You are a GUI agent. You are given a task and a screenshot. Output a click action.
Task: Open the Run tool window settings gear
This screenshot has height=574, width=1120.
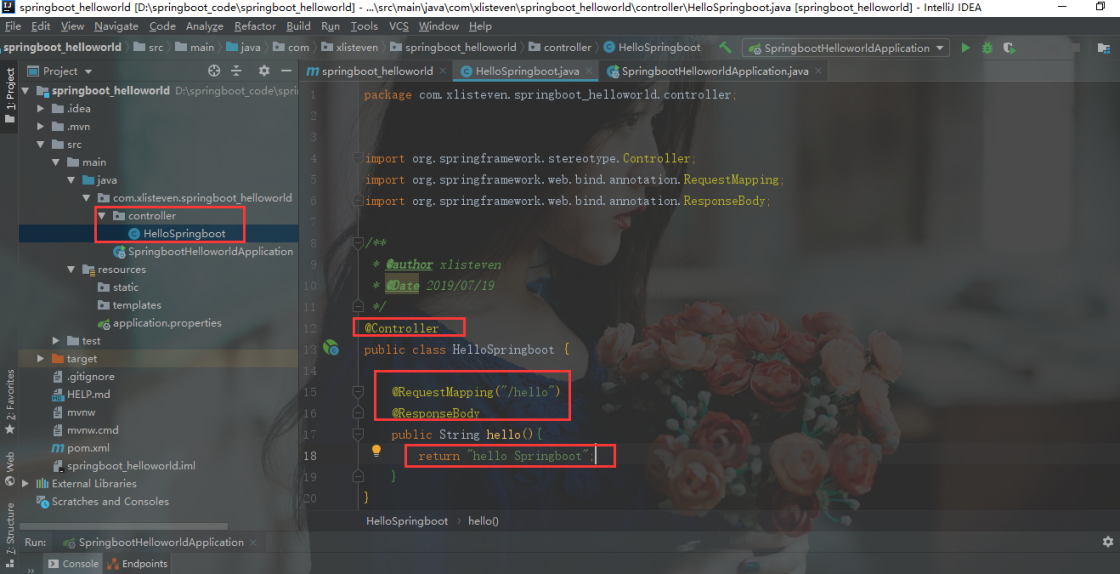coord(1107,542)
